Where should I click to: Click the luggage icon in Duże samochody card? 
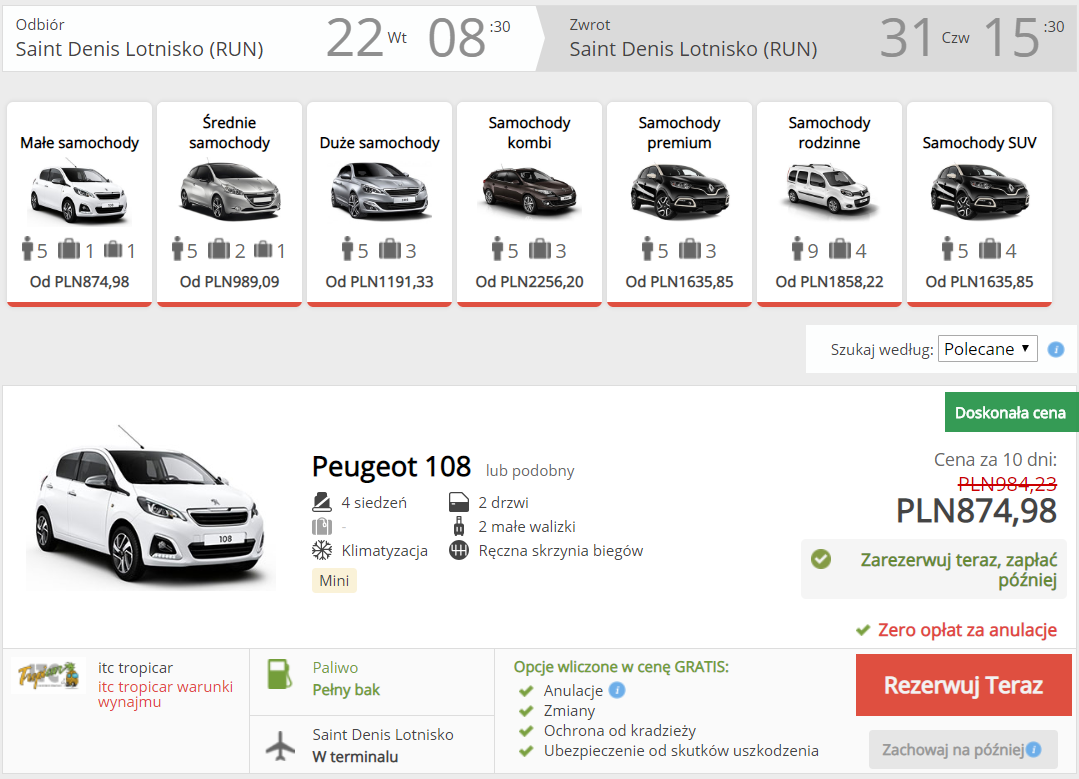(389, 249)
